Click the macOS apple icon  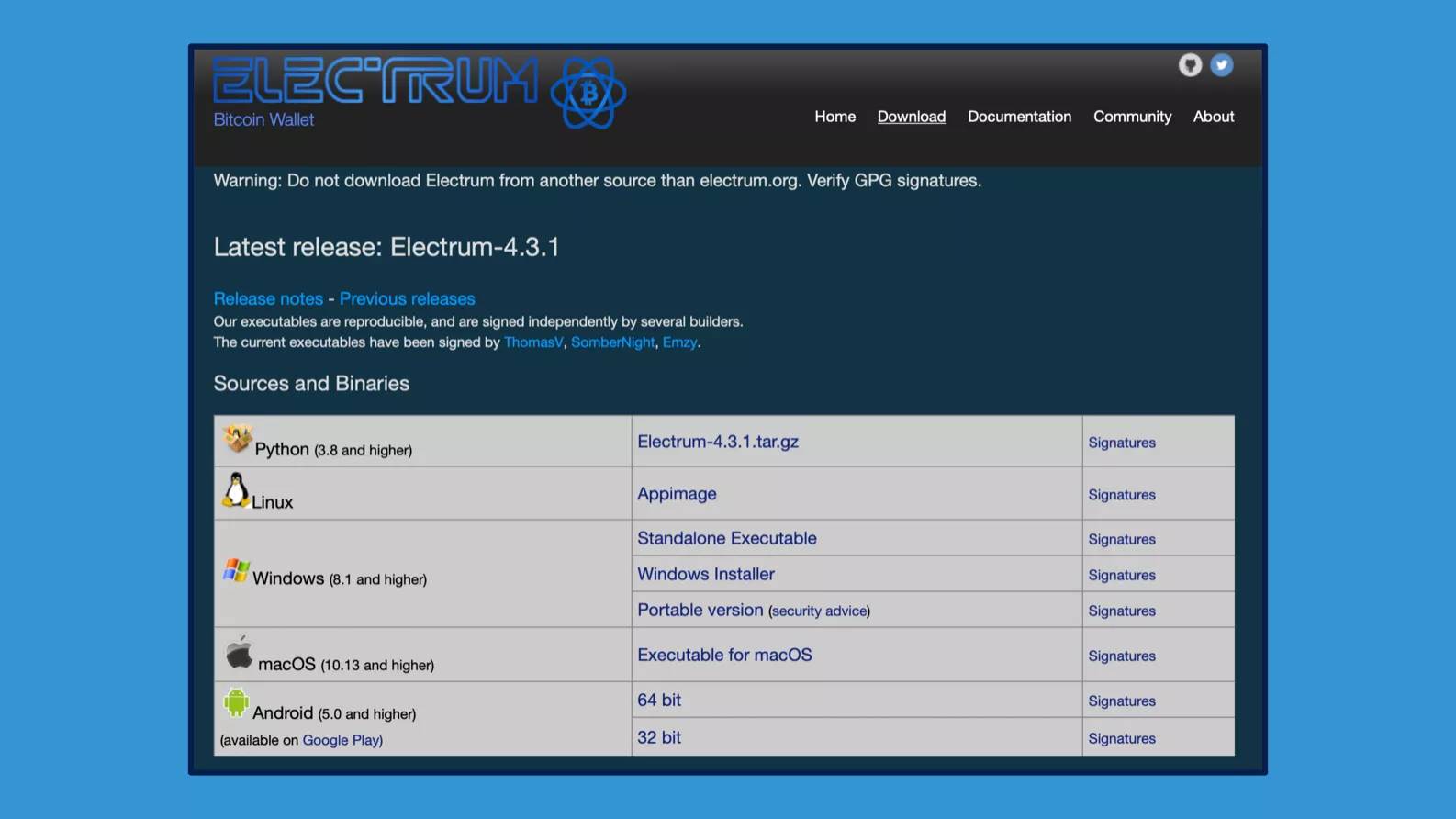click(239, 653)
